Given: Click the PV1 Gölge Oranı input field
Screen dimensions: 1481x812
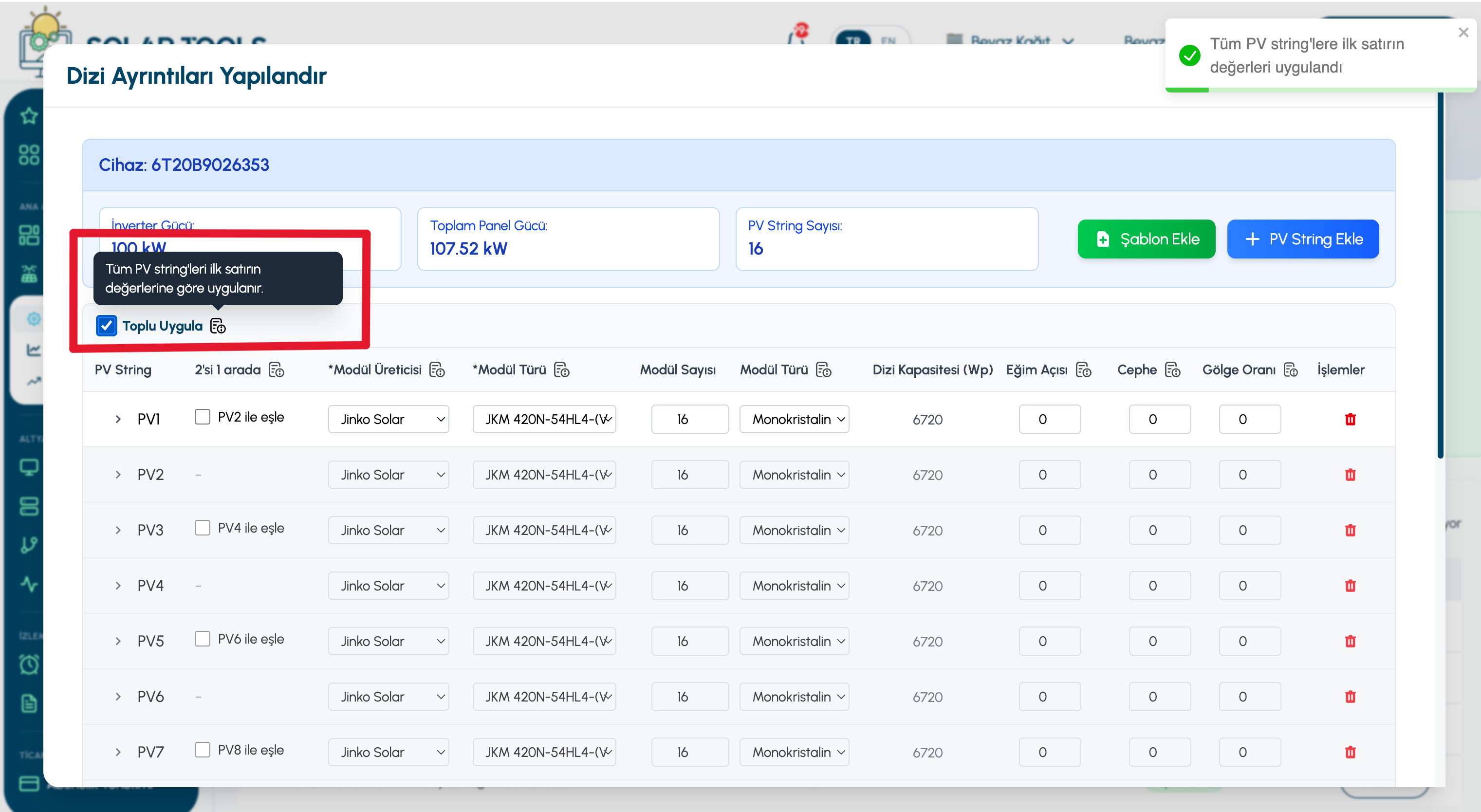Looking at the screenshot, I should [x=1250, y=419].
